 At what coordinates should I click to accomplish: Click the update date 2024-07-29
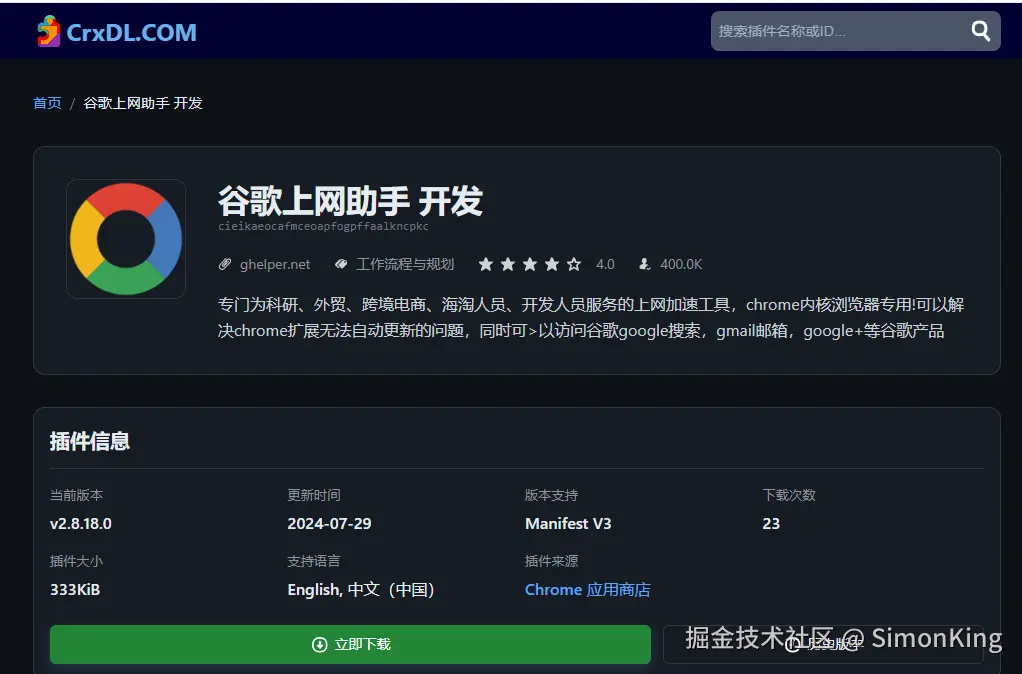pos(329,523)
